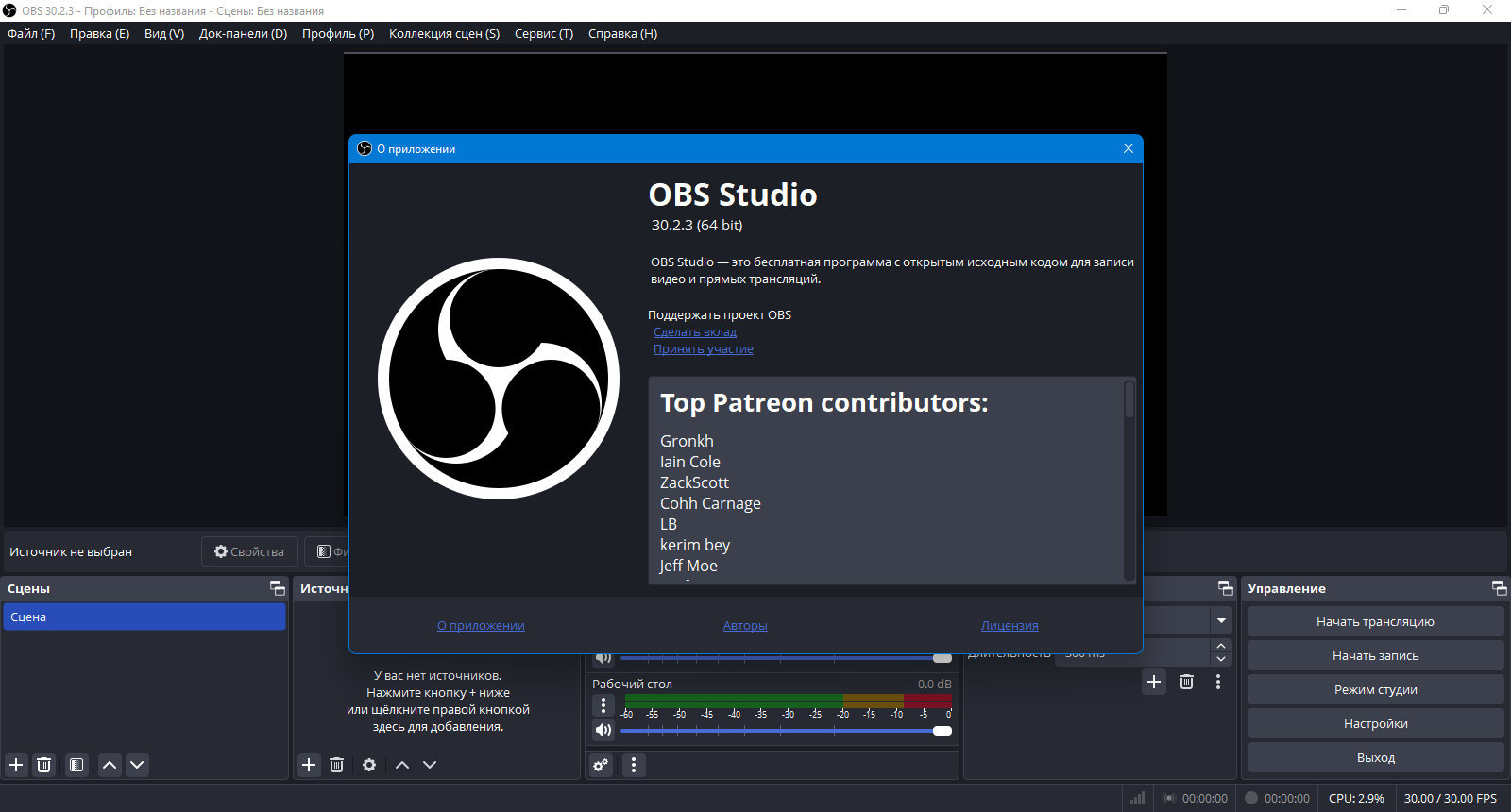Screen dimensions: 1511x812
Task: Add a source with plus icon
Action: (309, 765)
